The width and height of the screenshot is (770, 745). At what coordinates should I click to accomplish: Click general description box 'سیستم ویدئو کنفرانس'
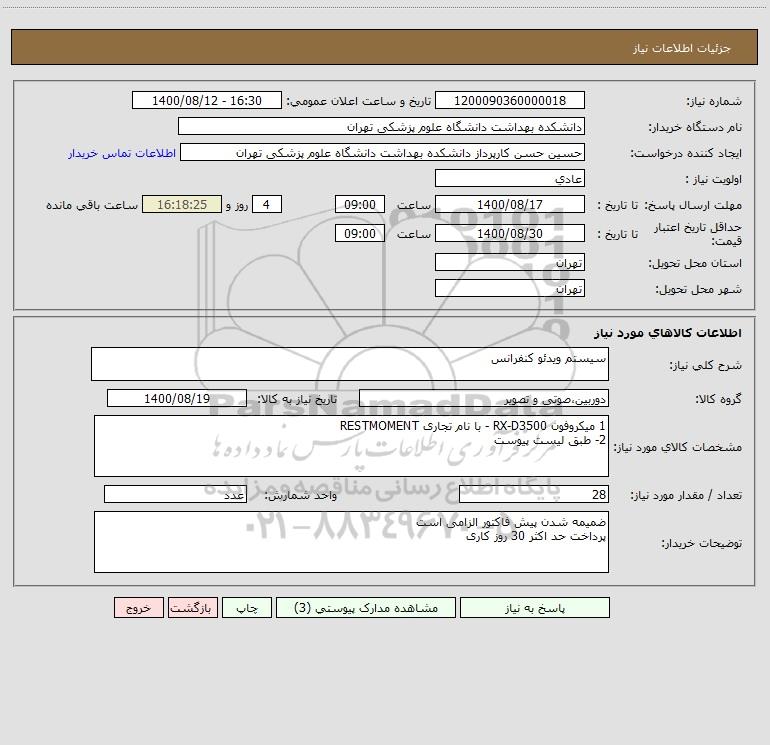(350, 364)
